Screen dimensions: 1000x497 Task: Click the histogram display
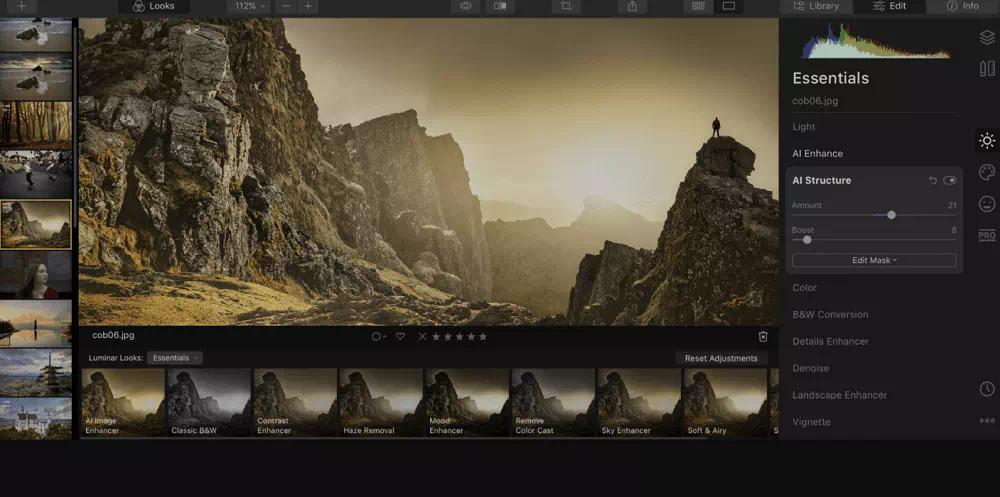click(x=876, y=41)
